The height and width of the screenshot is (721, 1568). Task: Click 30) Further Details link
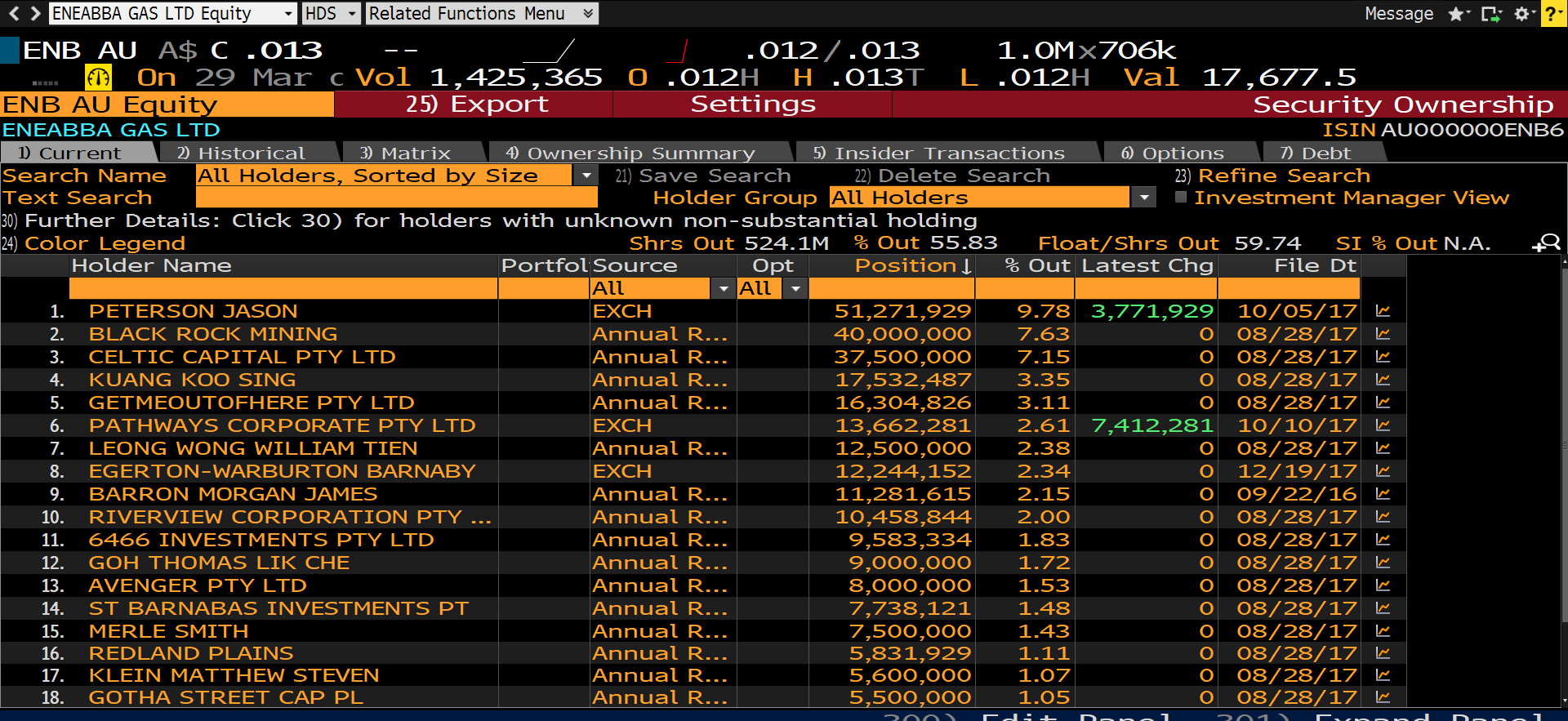click(488, 220)
